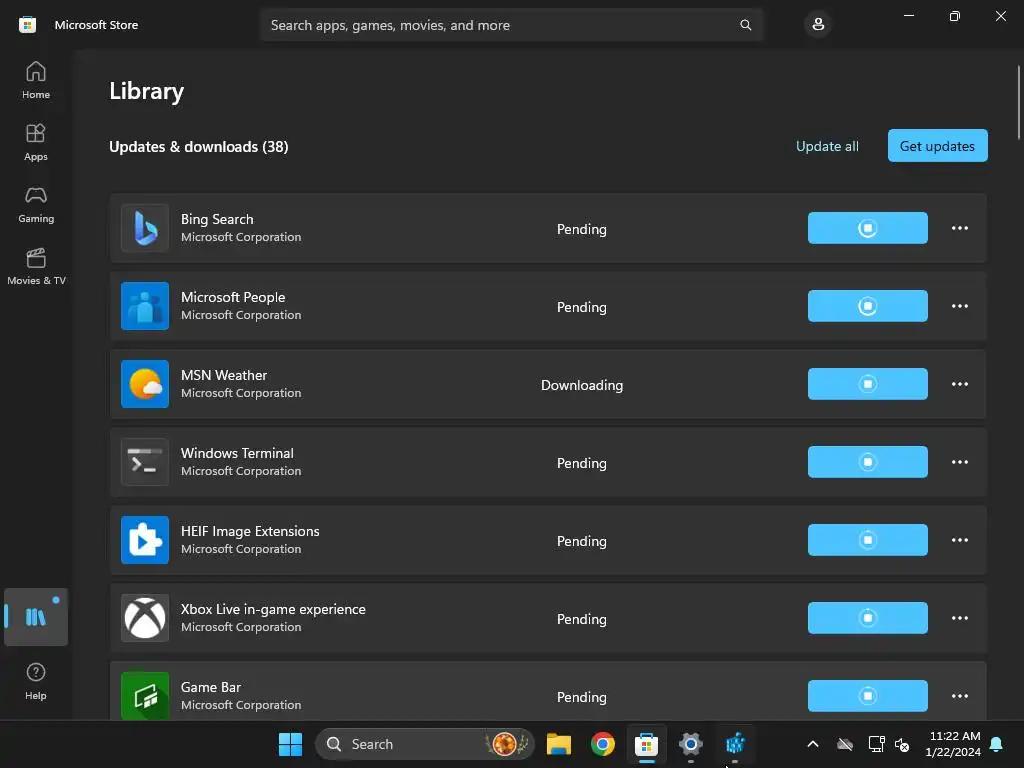Select the HEIF Image Extensions app name
The image size is (1024, 768).
coord(250,531)
